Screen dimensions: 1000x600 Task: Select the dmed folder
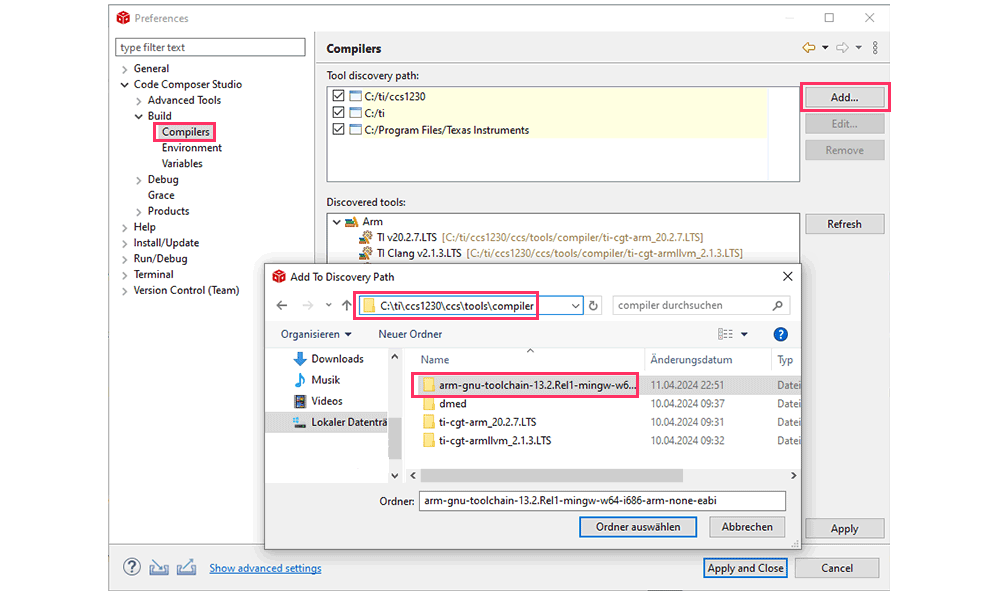coord(445,404)
